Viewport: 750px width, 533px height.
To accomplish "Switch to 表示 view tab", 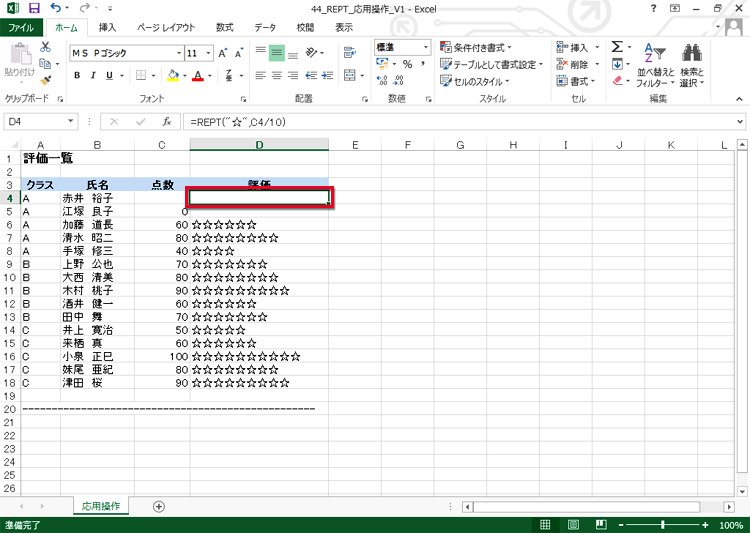I will click(343, 28).
